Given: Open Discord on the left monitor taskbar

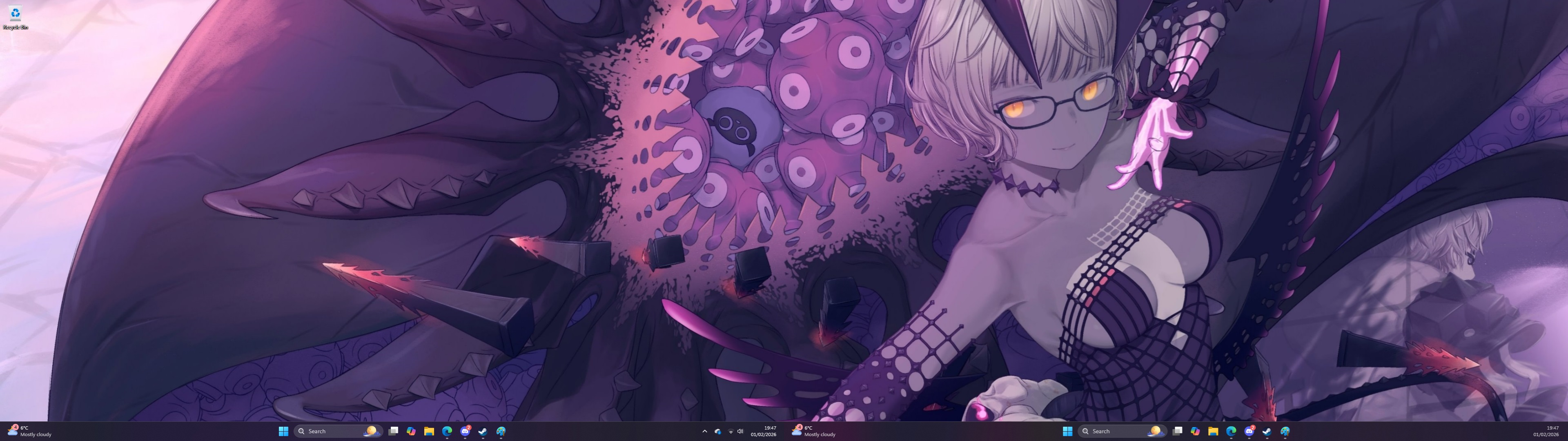Looking at the screenshot, I should (x=465, y=431).
